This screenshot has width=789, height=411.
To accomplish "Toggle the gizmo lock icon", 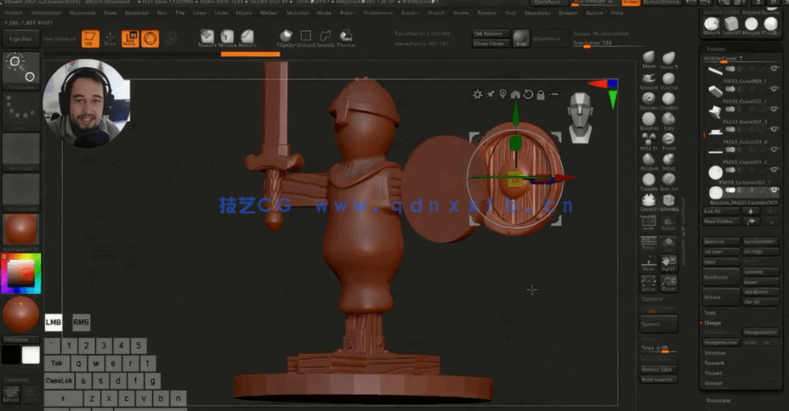I will pos(540,94).
